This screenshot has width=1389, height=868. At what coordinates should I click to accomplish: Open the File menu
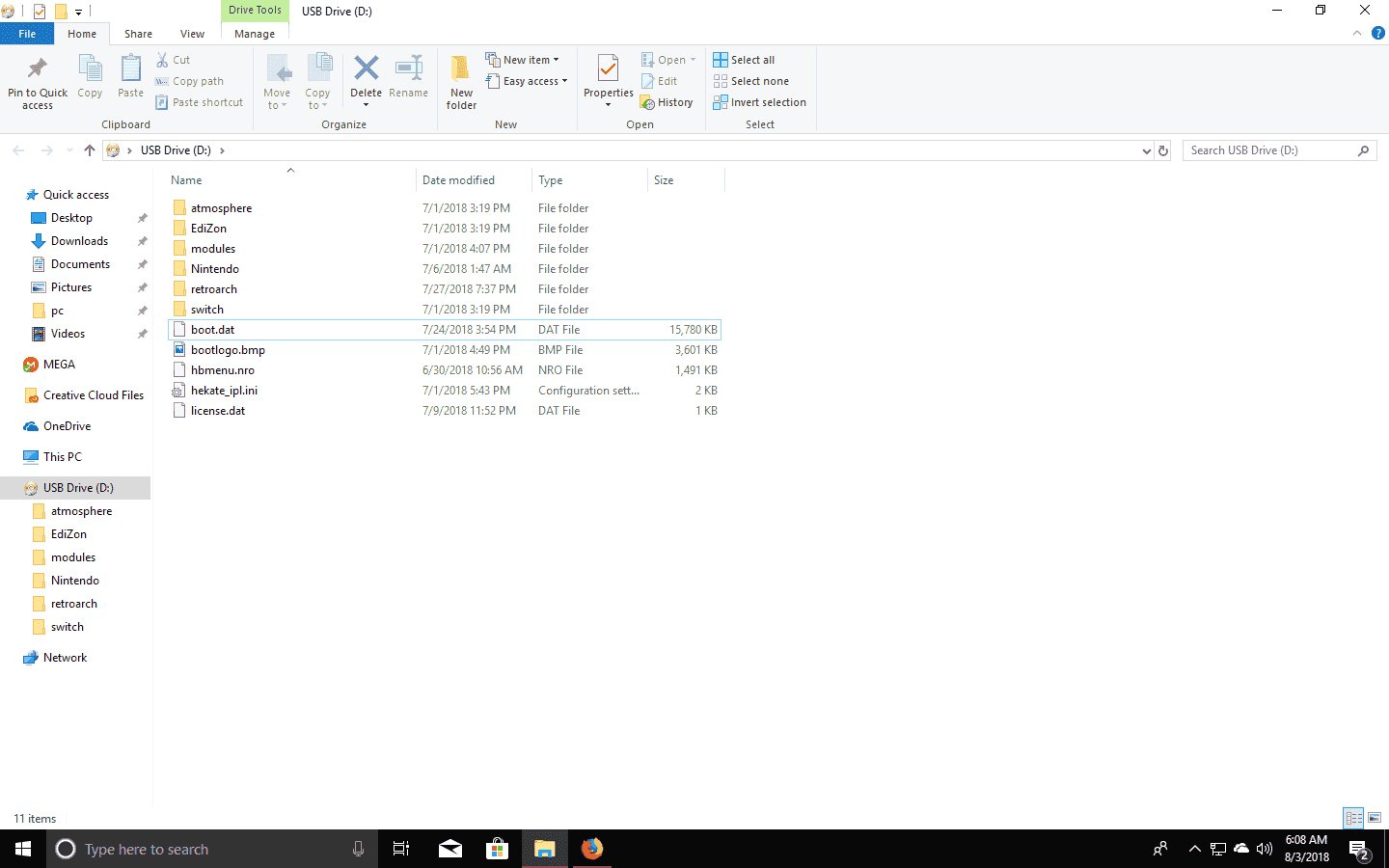(27, 34)
